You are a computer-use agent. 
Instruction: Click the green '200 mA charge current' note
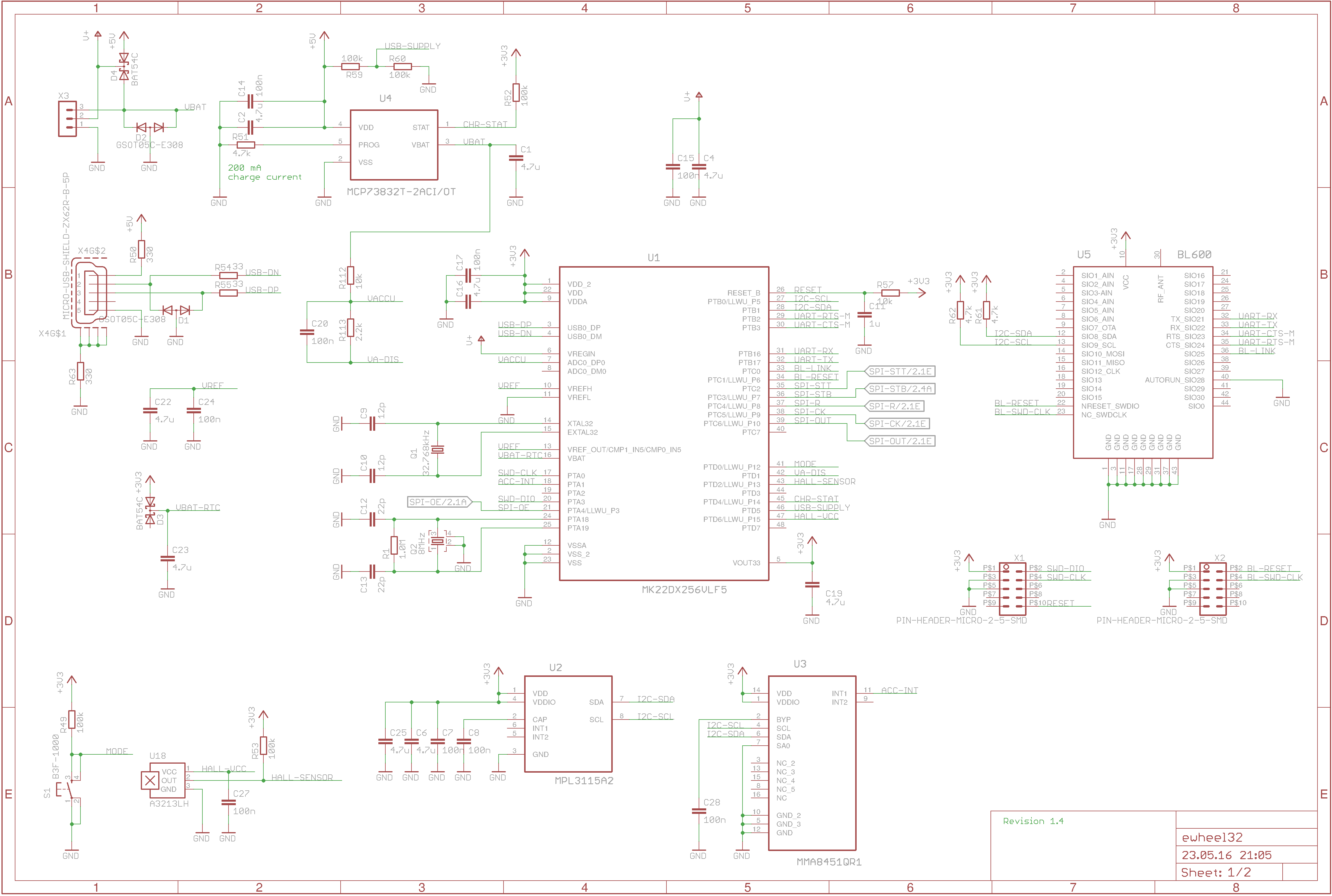265,173
